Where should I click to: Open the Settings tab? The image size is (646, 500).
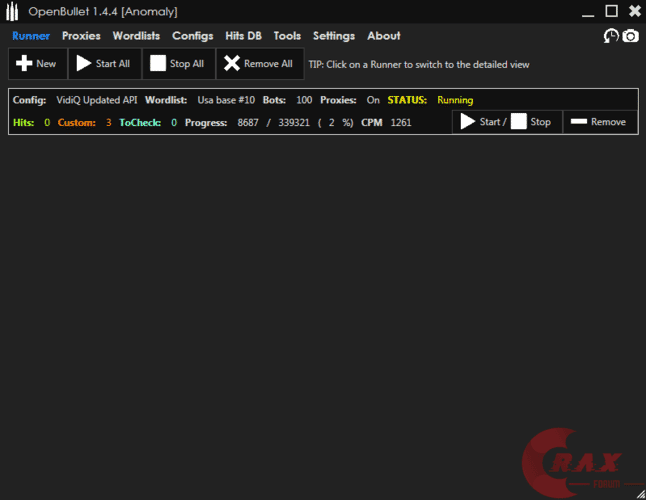334,36
